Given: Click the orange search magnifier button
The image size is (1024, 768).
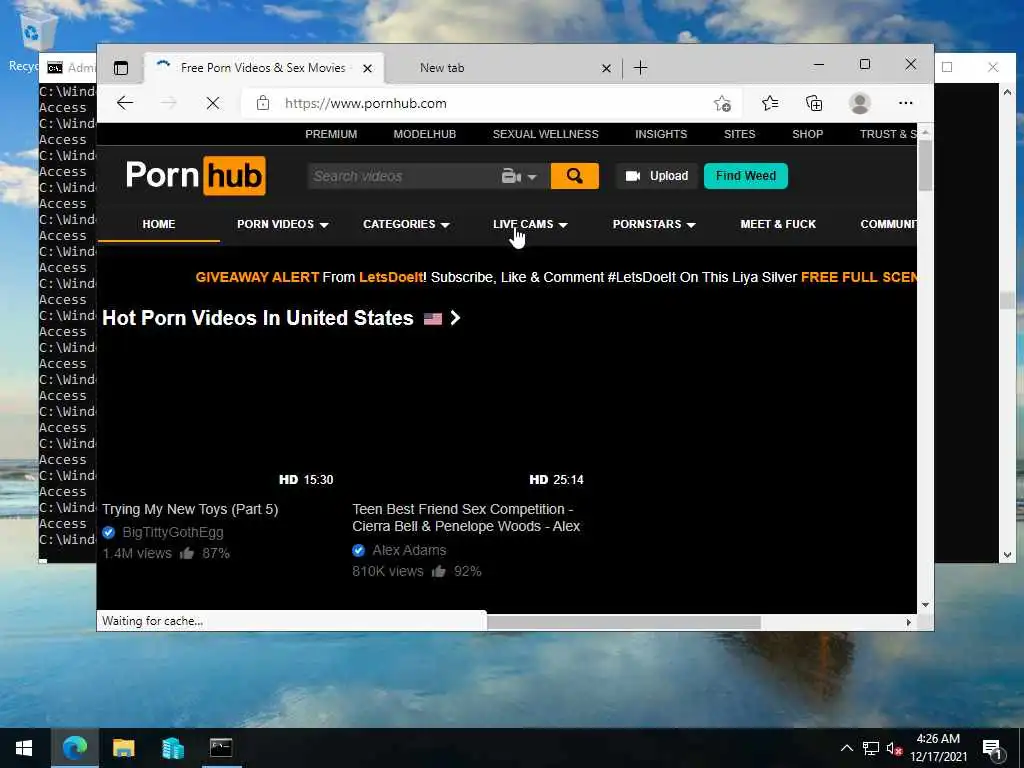Looking at the screenshot, I should pos(575,176).
